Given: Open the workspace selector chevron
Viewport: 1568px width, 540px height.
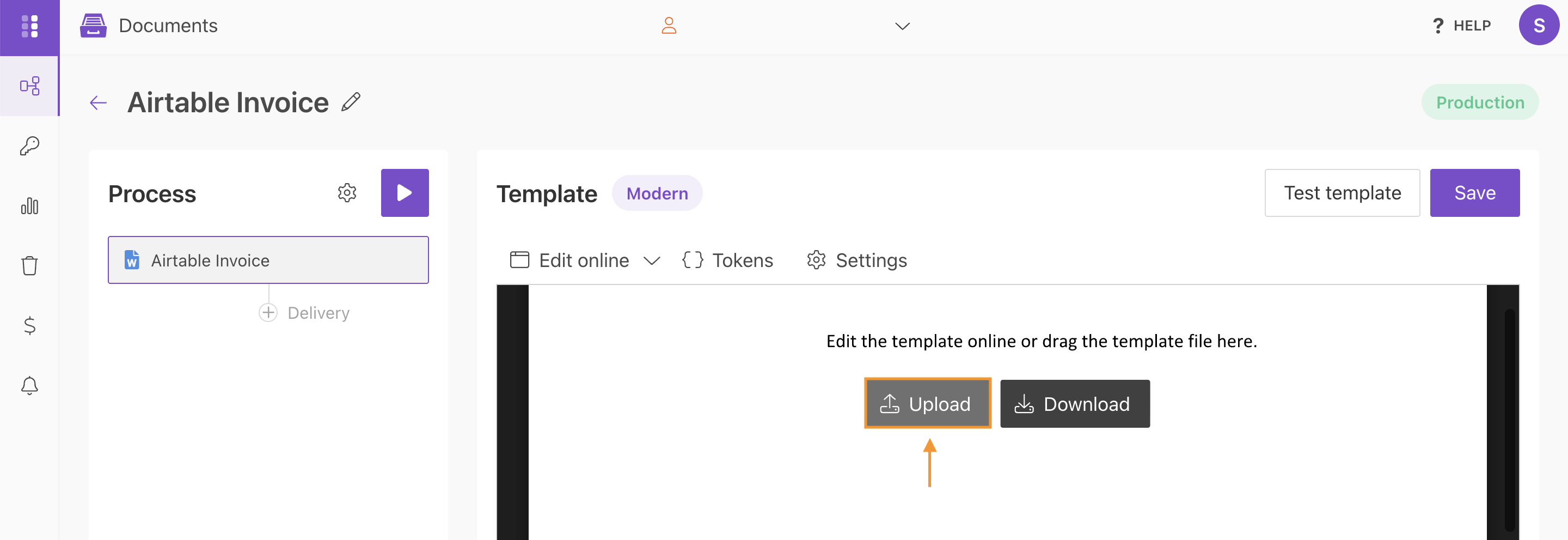Looking at the screenshot, I should click(902, 26).
